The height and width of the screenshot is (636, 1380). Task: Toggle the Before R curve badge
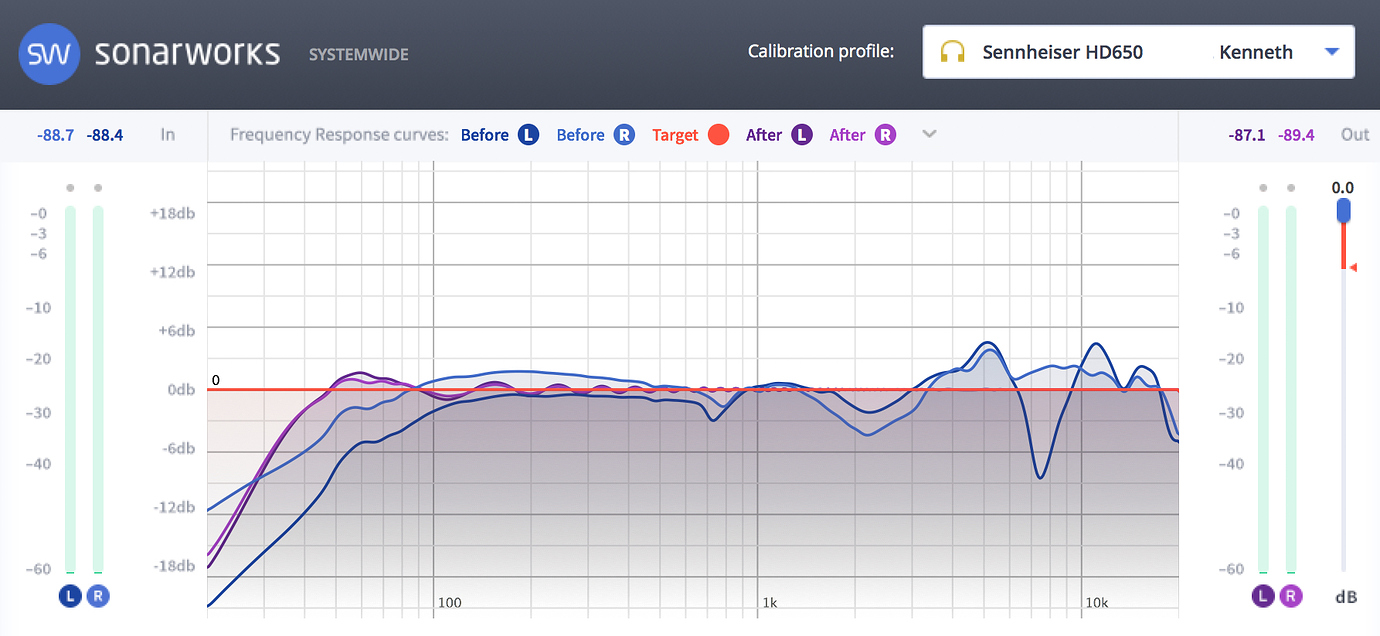click(x=624, y=135)
